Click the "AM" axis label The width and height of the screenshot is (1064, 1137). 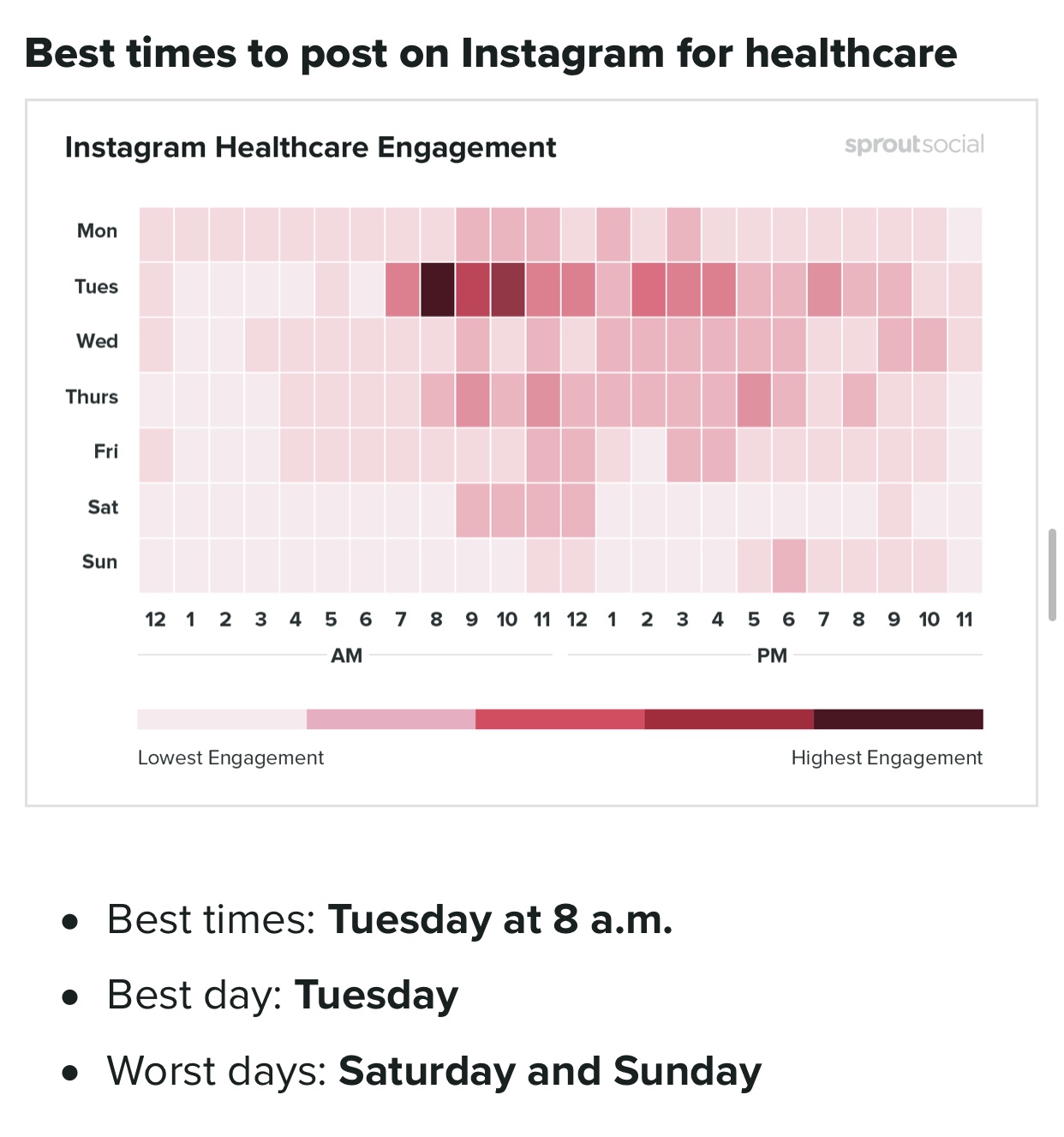coord(347,655)
